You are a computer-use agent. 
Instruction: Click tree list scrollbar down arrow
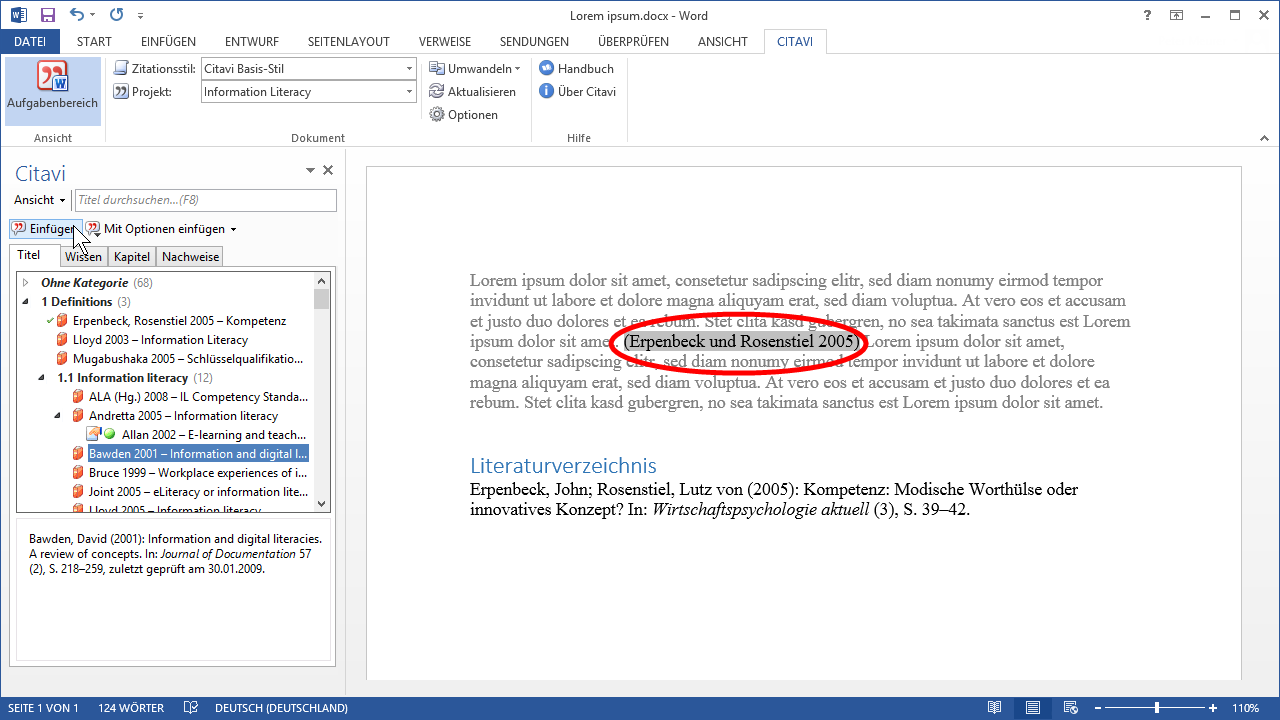pyautogui.click(x=321, y=504)
